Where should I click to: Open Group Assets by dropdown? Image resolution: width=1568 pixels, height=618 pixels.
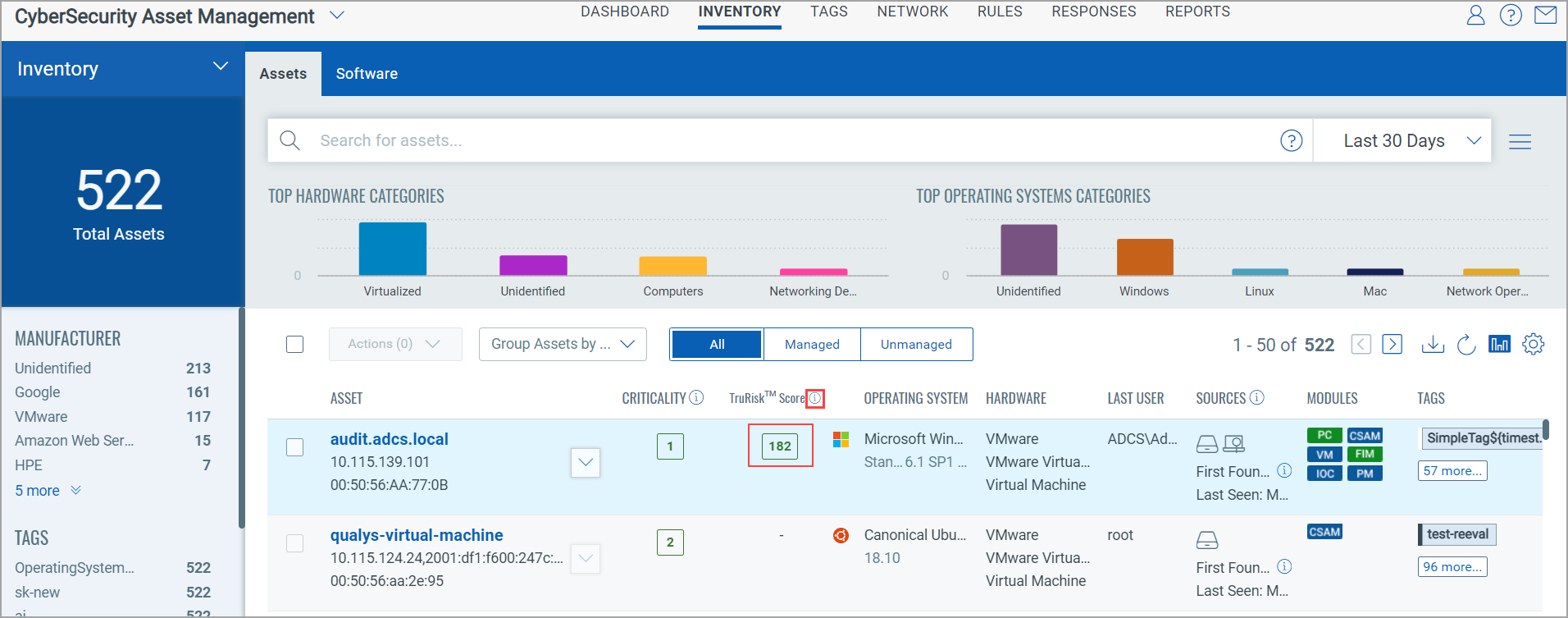coord(563,344)
